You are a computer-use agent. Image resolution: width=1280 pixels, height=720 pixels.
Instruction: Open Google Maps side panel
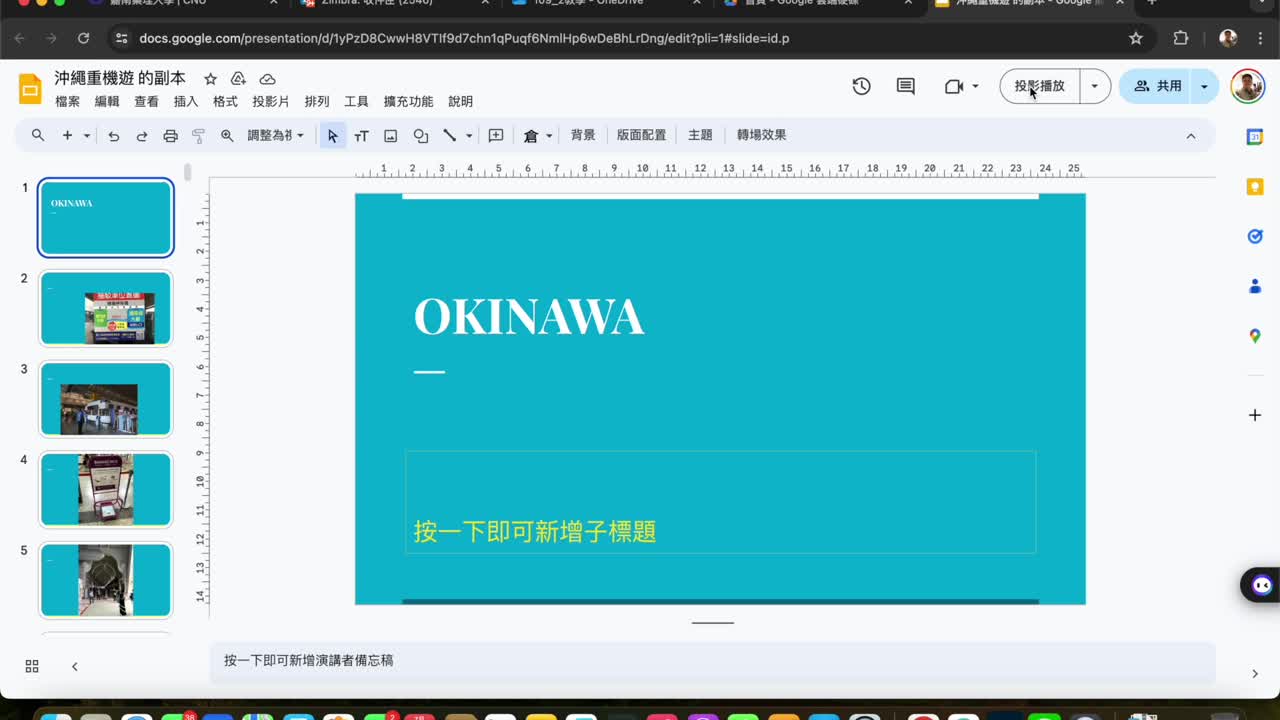coord(1255,336)
